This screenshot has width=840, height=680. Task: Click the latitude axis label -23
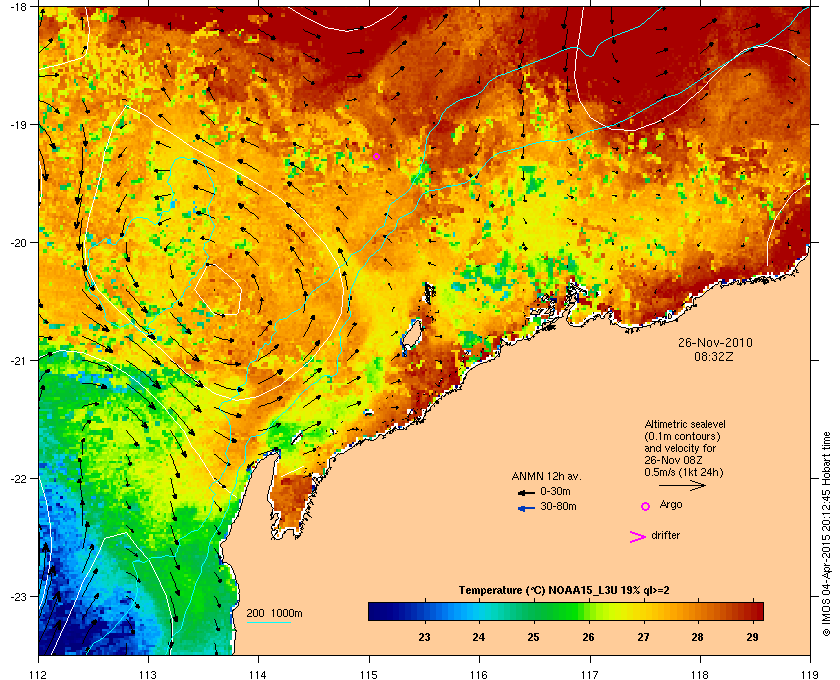19,596
